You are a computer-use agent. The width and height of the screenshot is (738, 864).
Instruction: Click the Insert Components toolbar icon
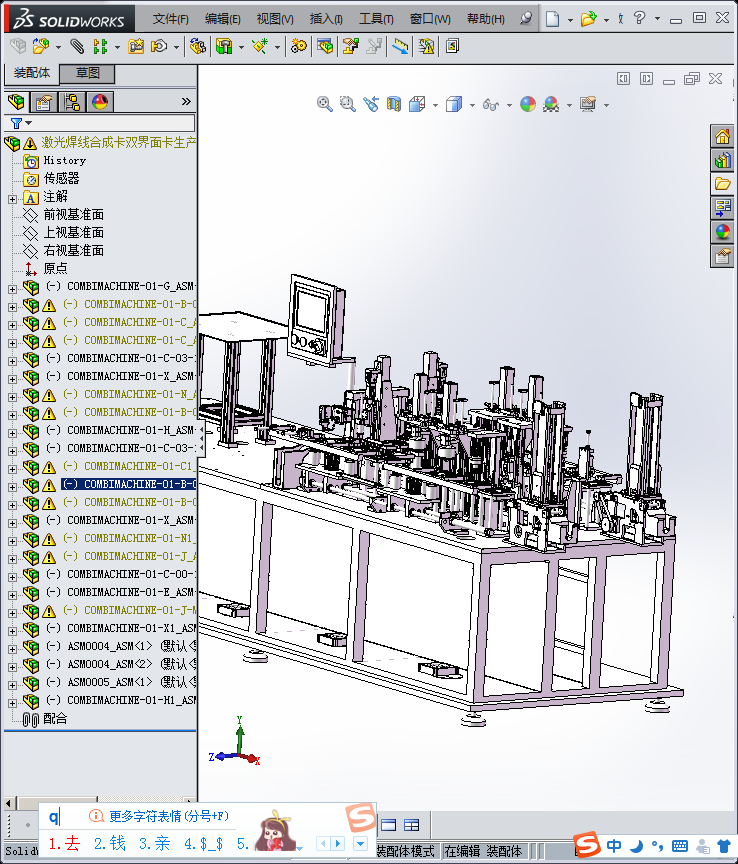coord(40,46)
